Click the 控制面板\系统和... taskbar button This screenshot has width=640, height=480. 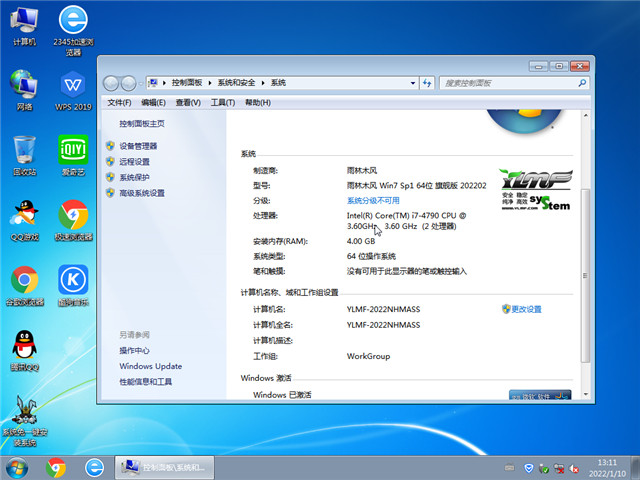[164, 468]
